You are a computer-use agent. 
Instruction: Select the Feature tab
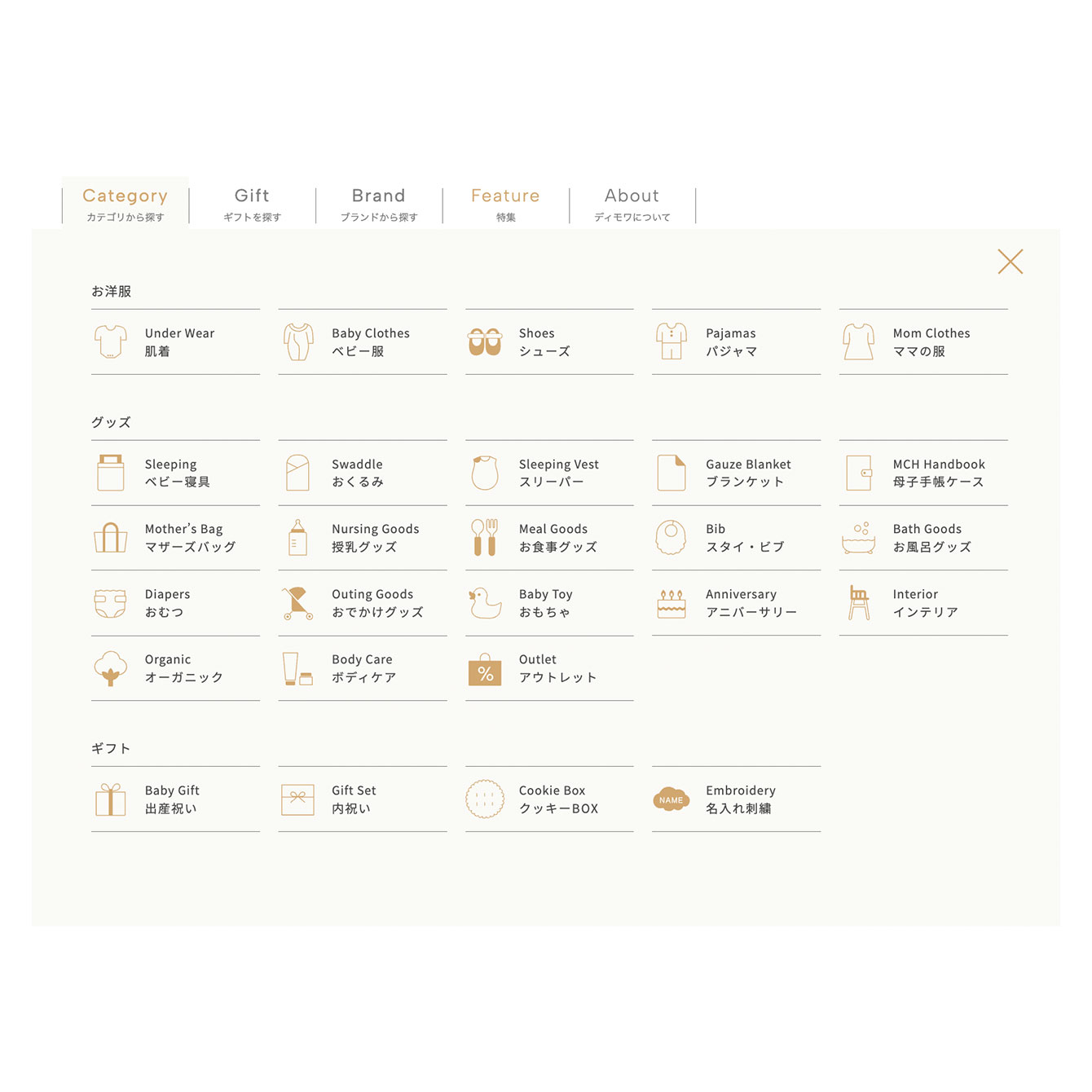[505, 204]
